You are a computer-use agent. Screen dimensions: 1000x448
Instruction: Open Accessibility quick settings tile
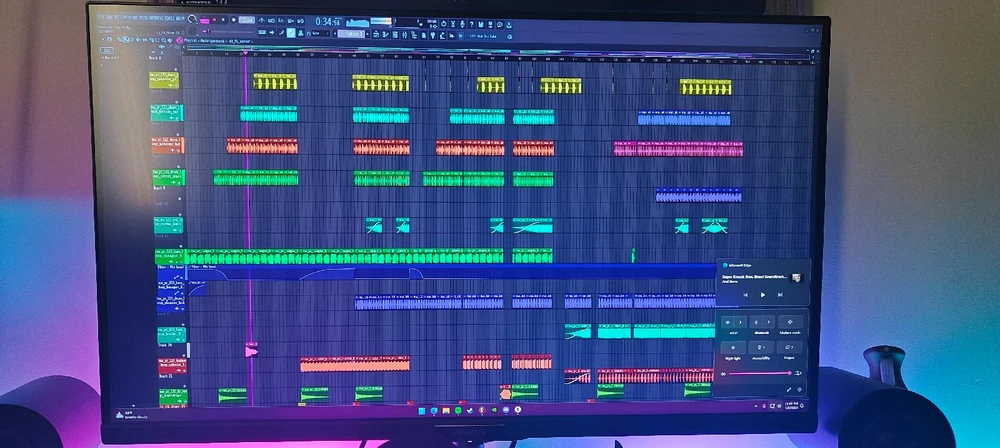point(761,347)
